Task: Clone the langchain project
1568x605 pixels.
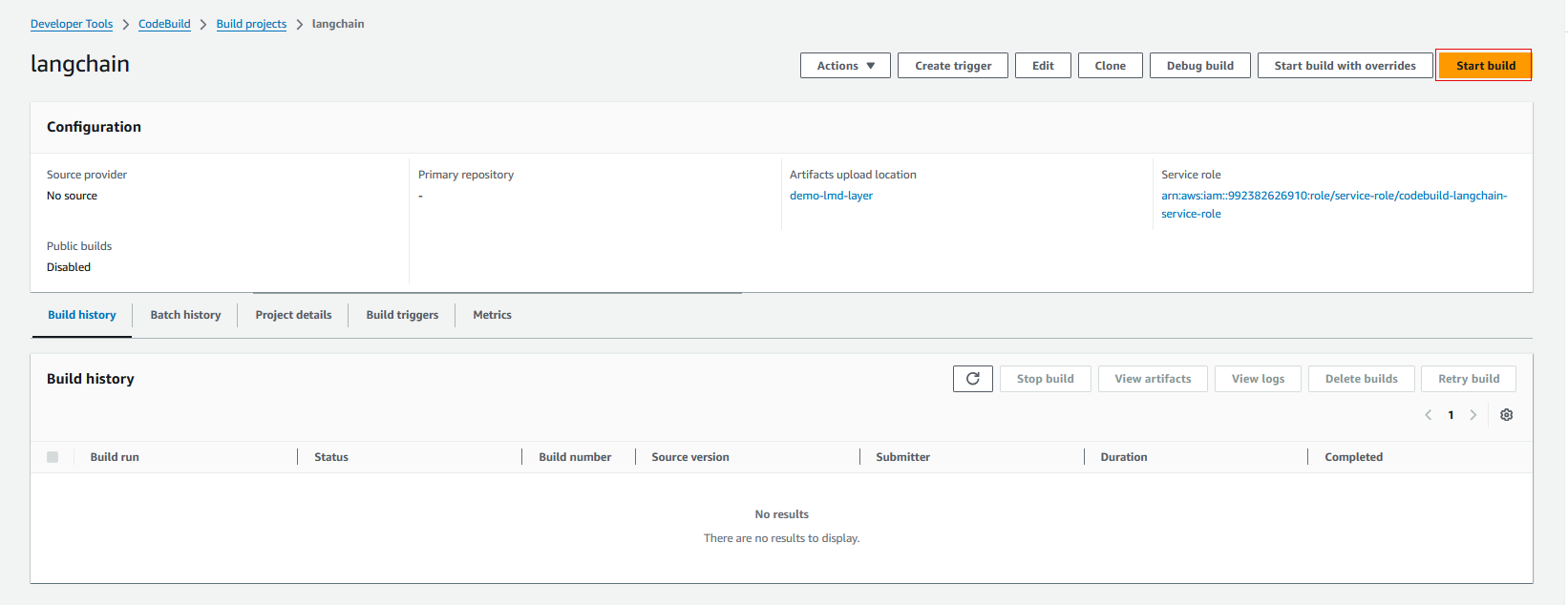Action: coord(1110,66)
